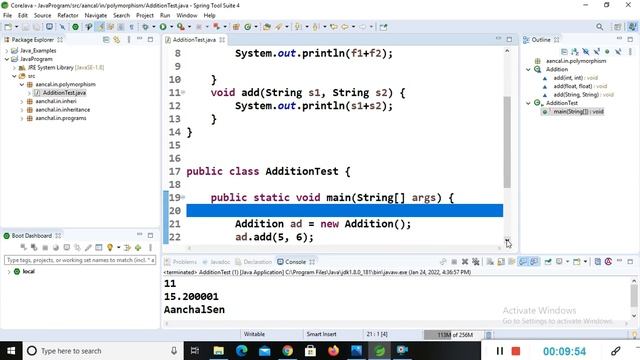640x360 pixels.
Task: Open the Navigate menu
Action: click(x=96, y=16)
